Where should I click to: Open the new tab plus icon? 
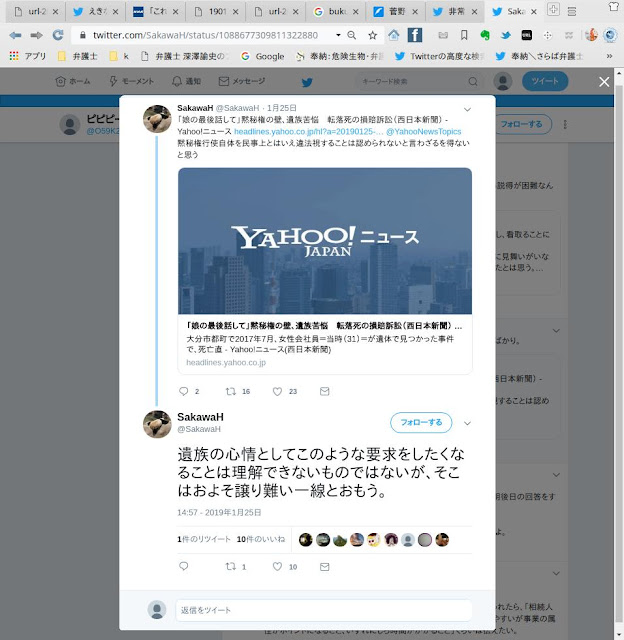553,9
